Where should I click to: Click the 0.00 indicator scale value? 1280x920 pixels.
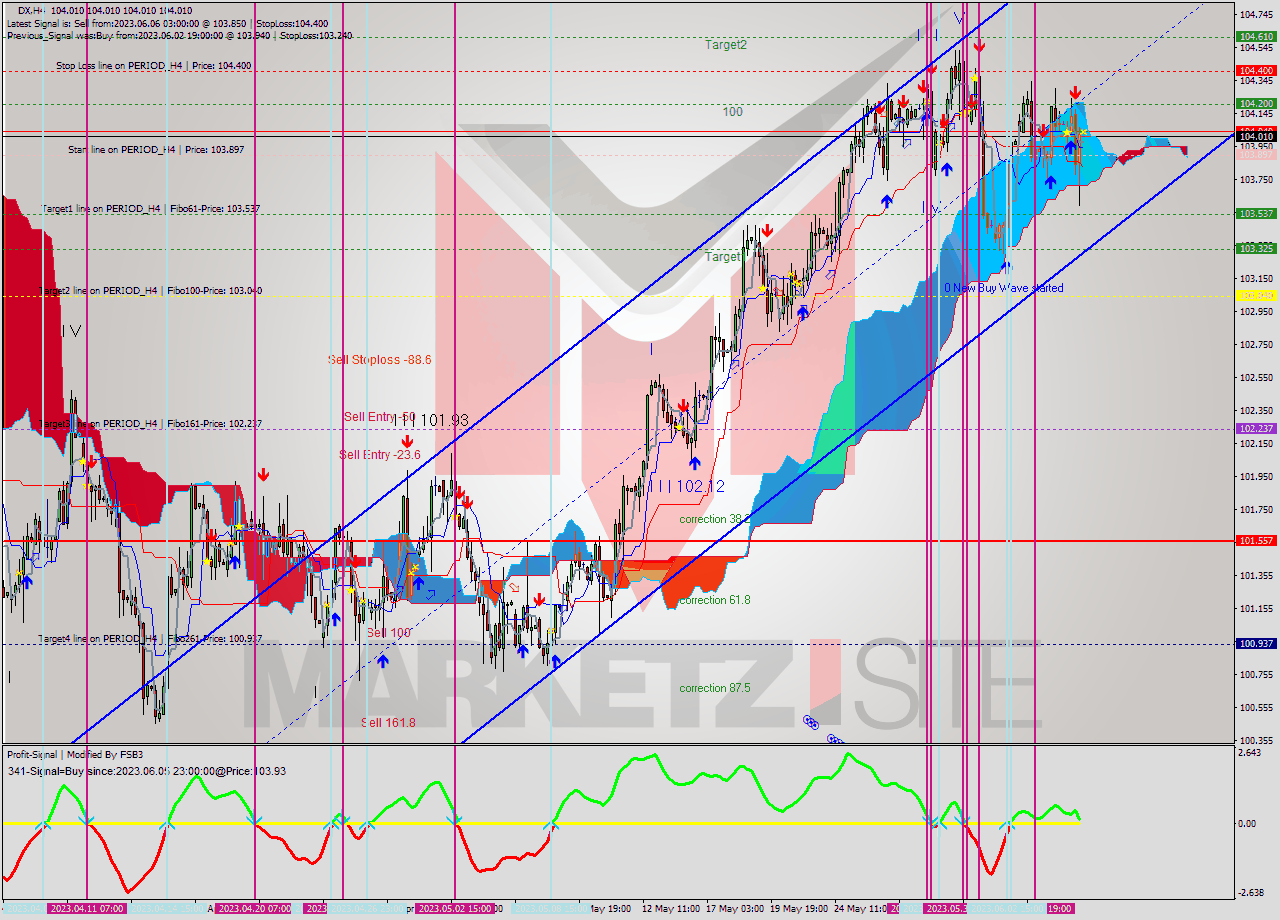pyautogui.click(x=1249, y=824)
